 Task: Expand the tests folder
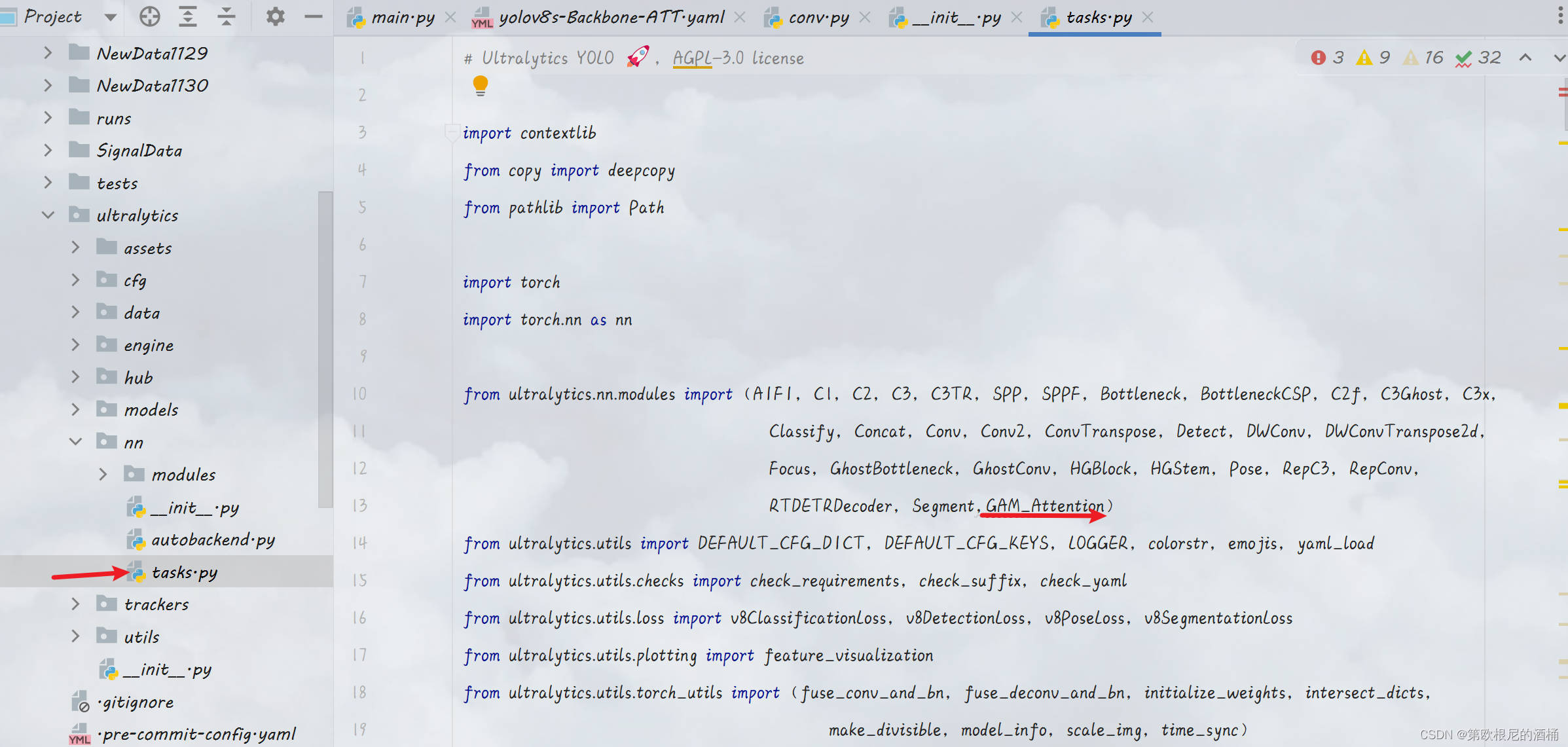[x=48, y=183]
